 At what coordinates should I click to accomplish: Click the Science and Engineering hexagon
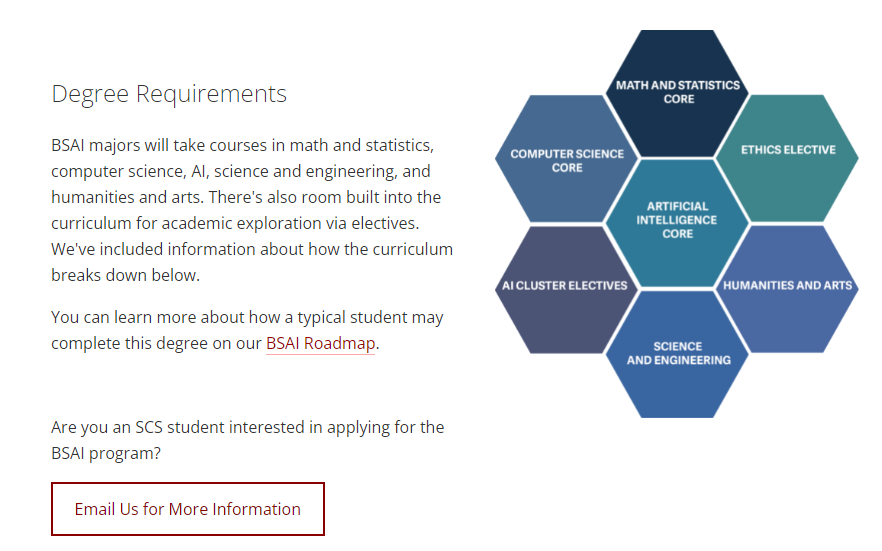pyautogui.click(x=677, y=354)
